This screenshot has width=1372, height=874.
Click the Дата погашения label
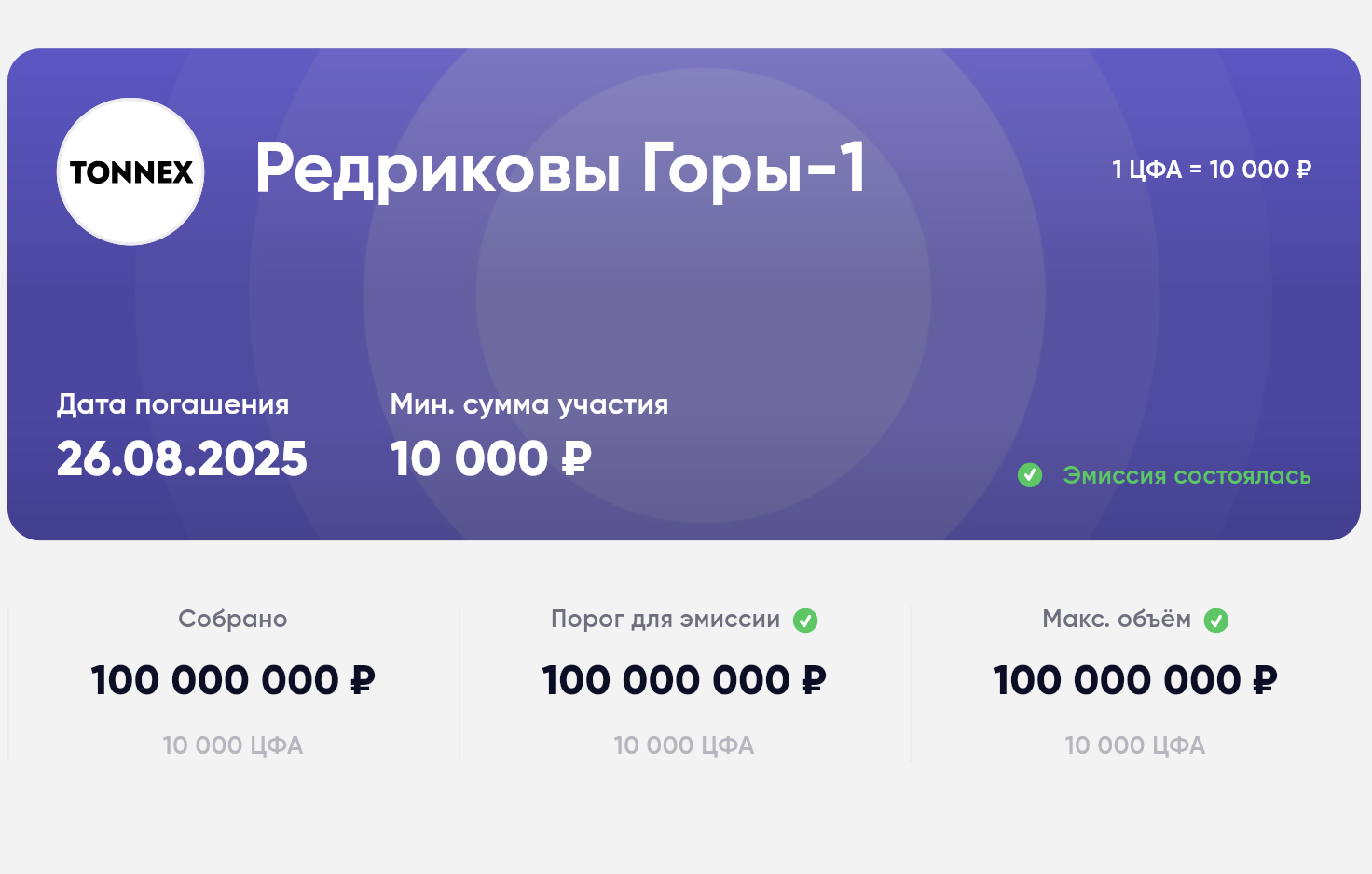click(x=172, y=404)
